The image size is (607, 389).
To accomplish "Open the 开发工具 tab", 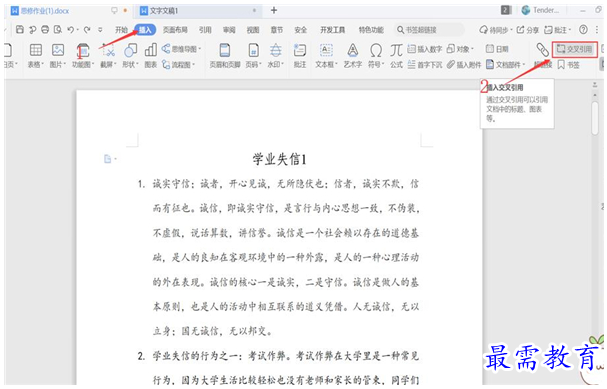I will pyautogui.click(x=332, y=30).
